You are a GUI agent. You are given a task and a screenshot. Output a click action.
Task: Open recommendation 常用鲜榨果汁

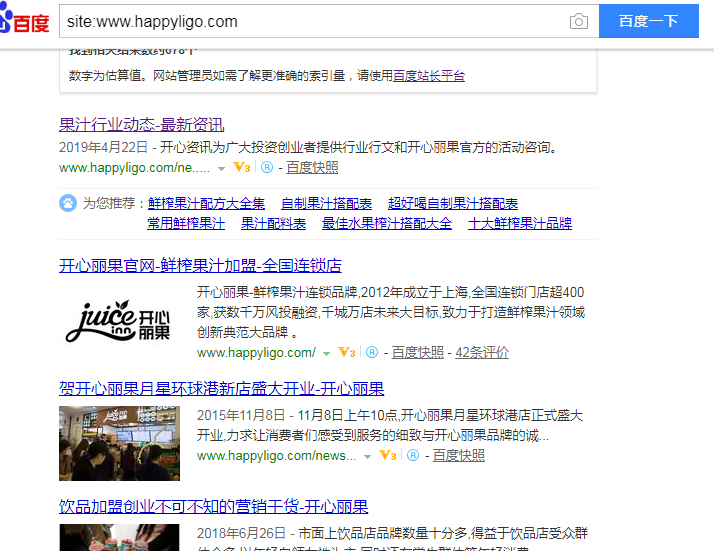point(186,223)
